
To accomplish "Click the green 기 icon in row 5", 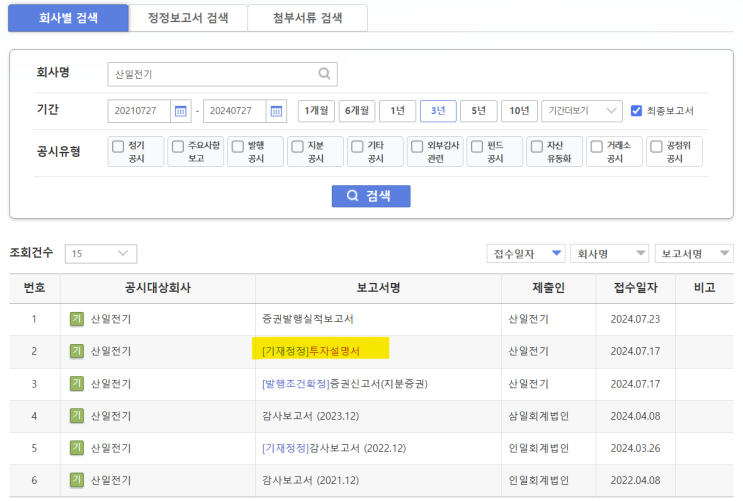I will click(76, 448).
